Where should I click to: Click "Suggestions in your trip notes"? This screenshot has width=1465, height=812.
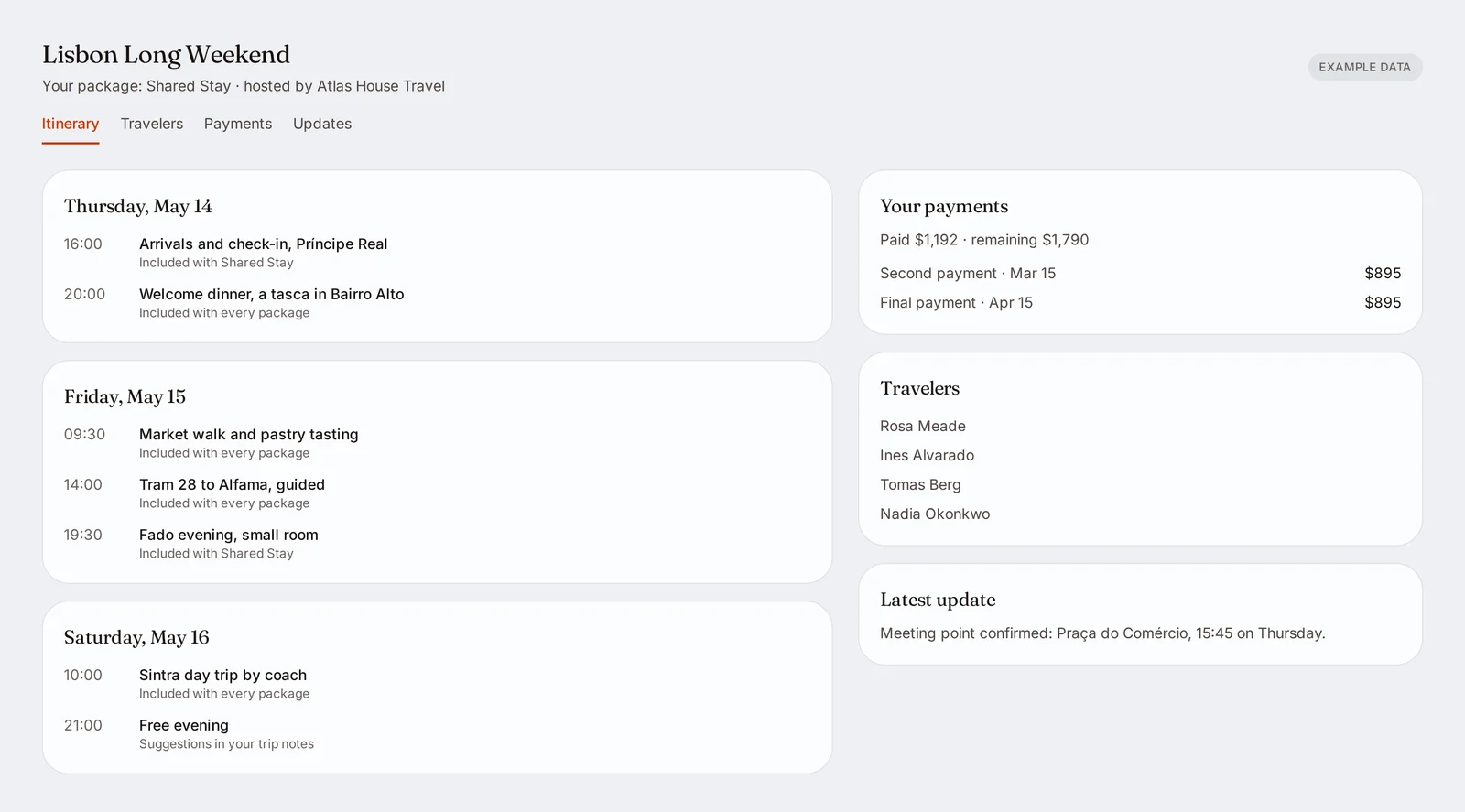pyautogui.click(x=226, y=744)
